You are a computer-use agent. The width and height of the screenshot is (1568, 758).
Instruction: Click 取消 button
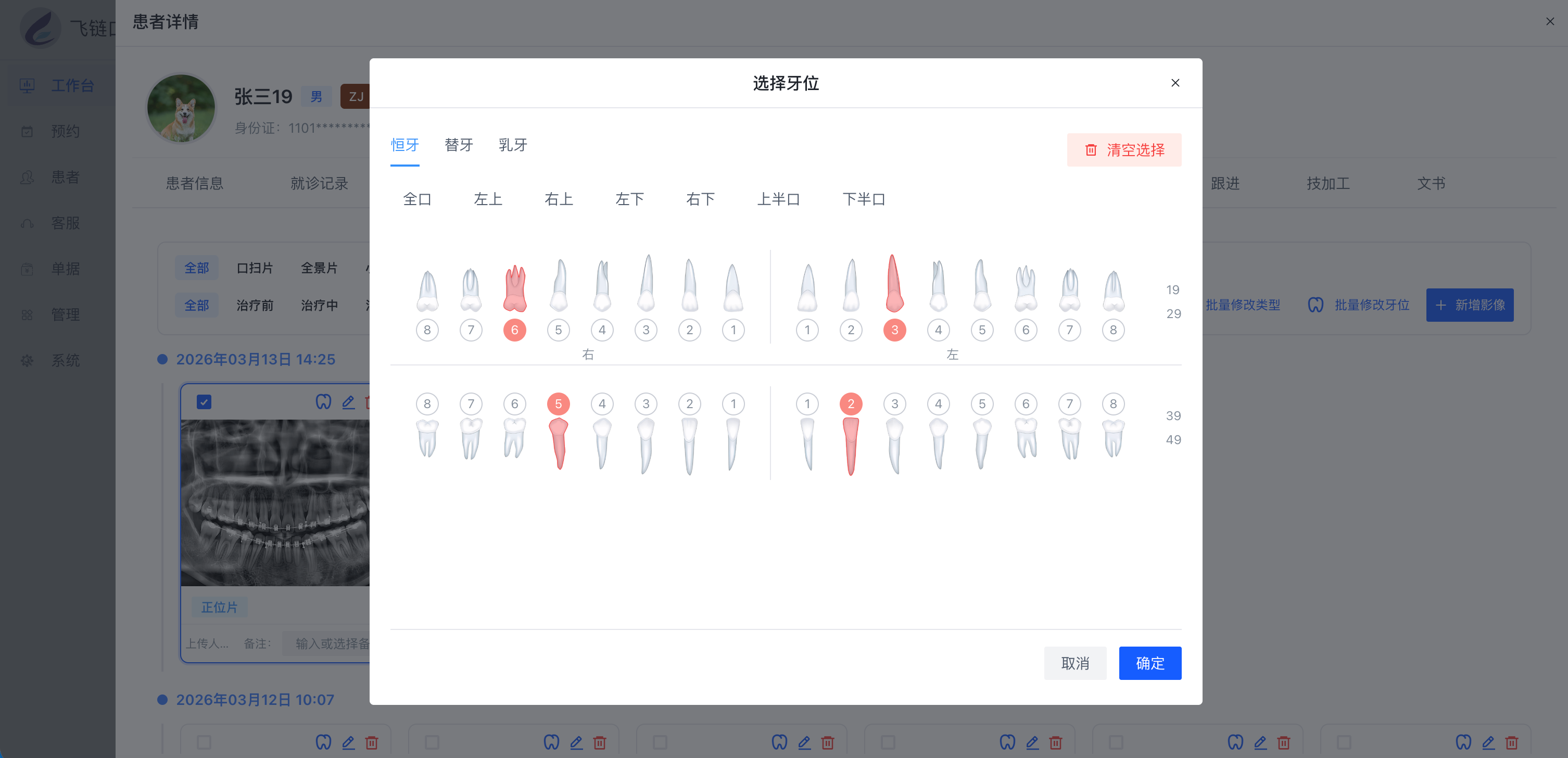tap(1075, 663)
